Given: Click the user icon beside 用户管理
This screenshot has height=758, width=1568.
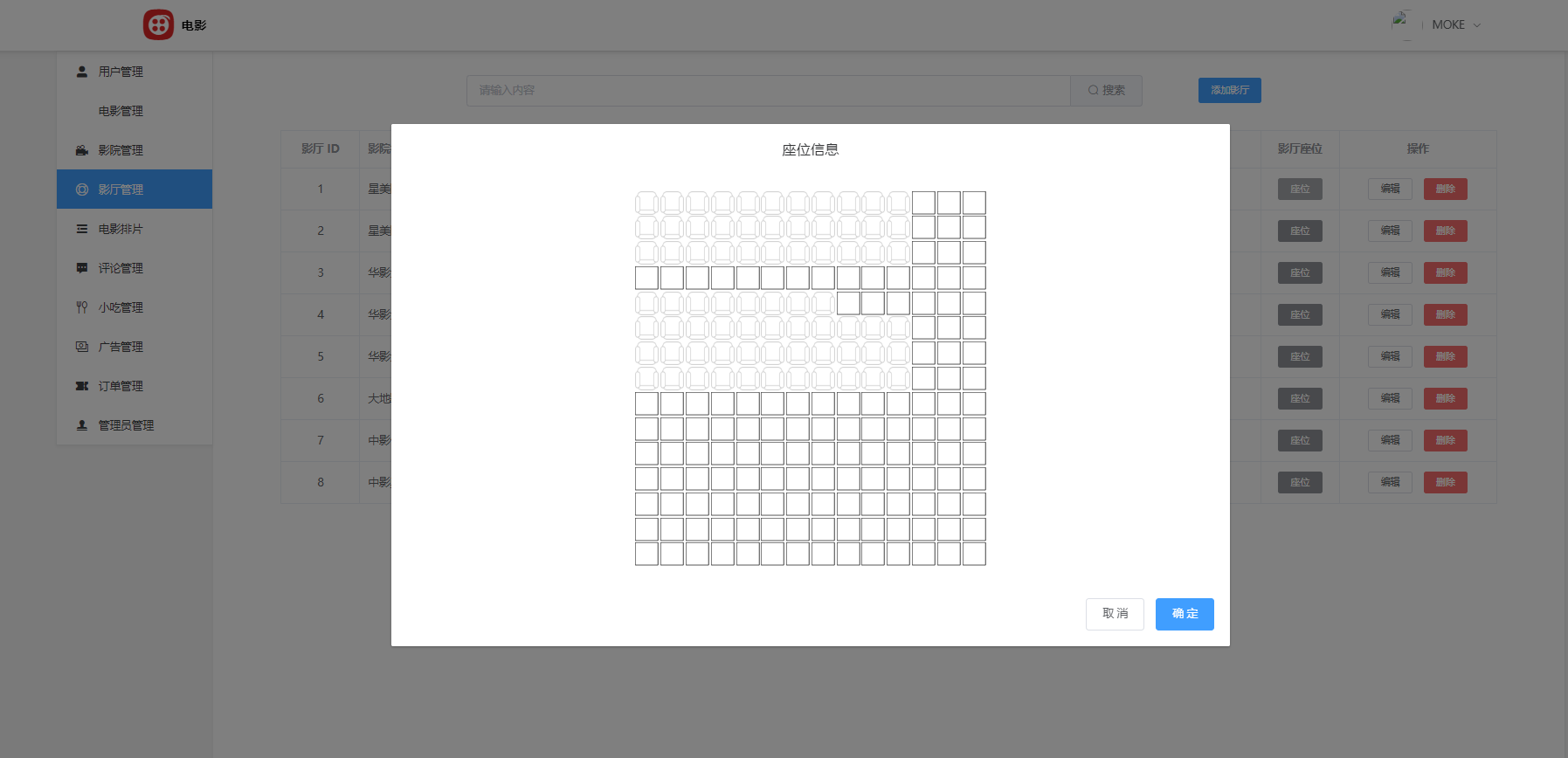Looking at the screenshot, I should point(82,72).
